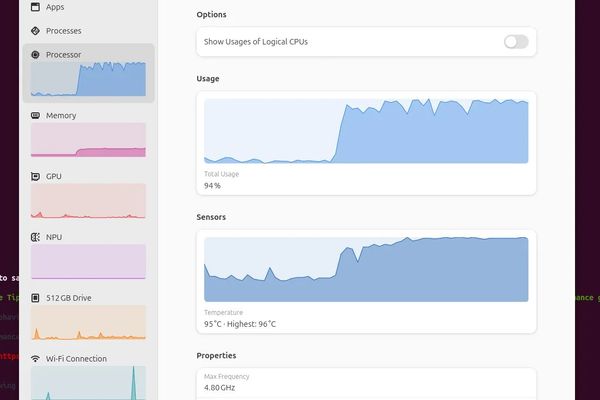Click the Memory usage mini graph
The image size is (600, 400).
pyautogui.click(x=88, y=140)
